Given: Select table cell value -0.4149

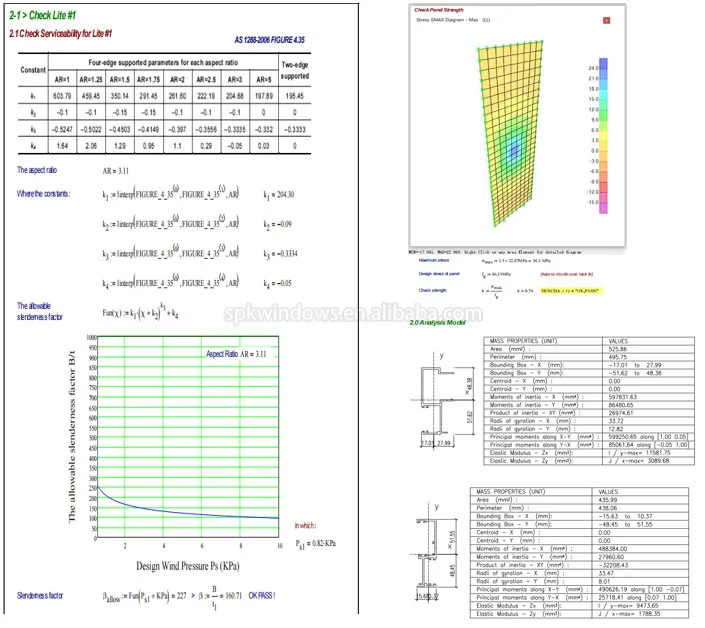Looking at the screenshot, I should click(148, 129).
